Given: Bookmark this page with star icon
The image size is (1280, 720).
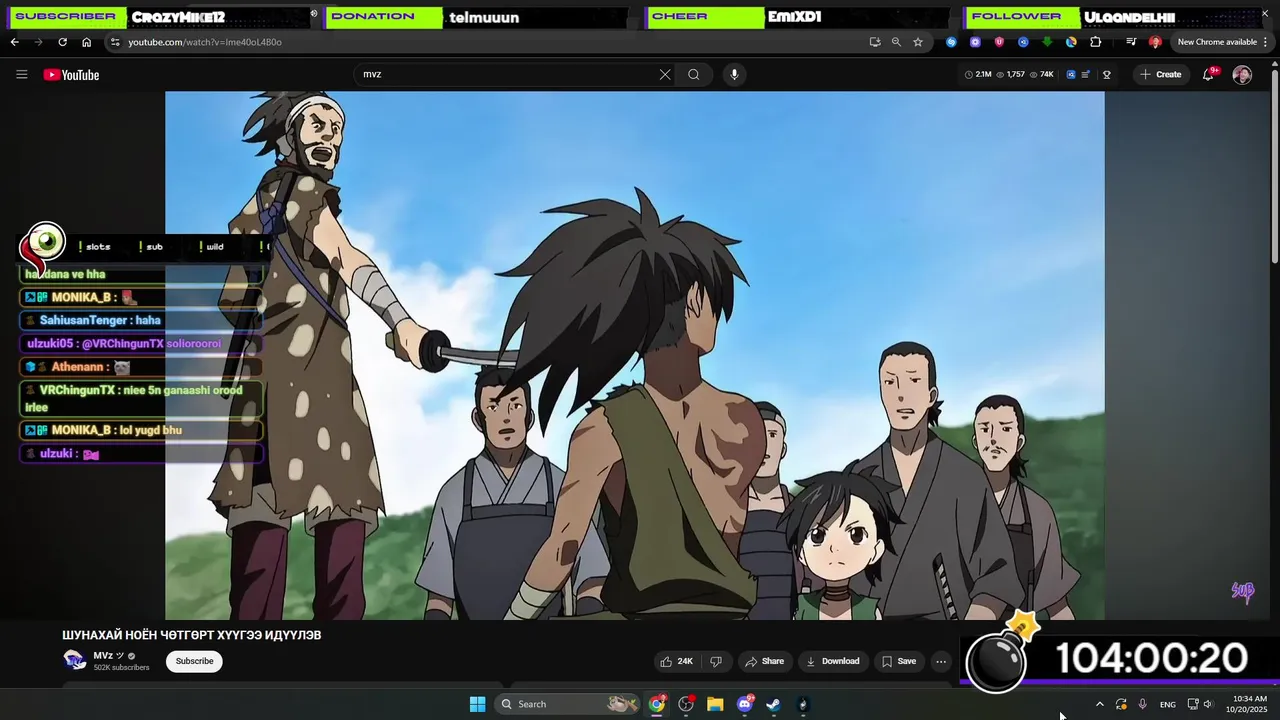Looking at the screenshot, I should 918,42.
